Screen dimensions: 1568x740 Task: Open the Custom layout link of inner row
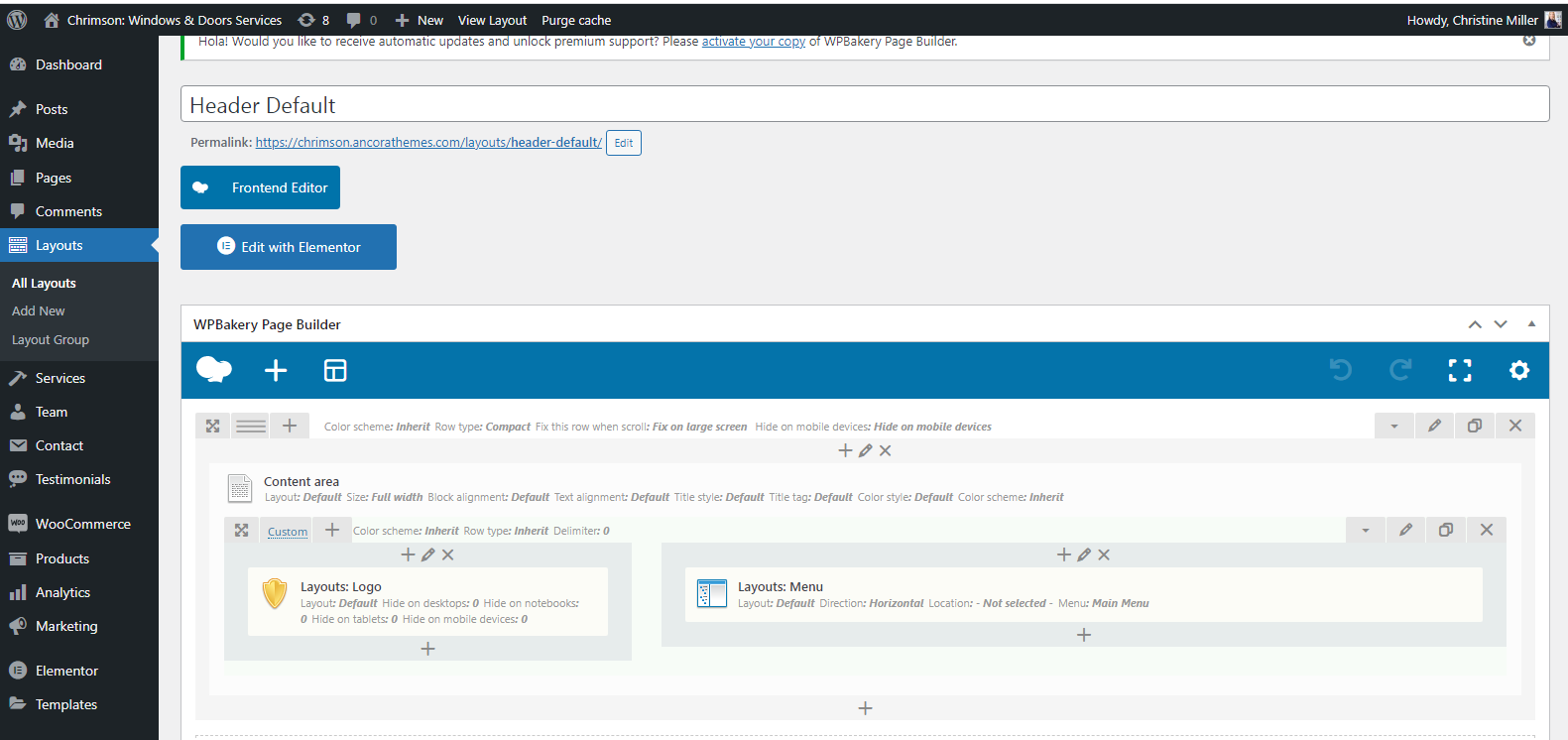click(x=288, y=532)
